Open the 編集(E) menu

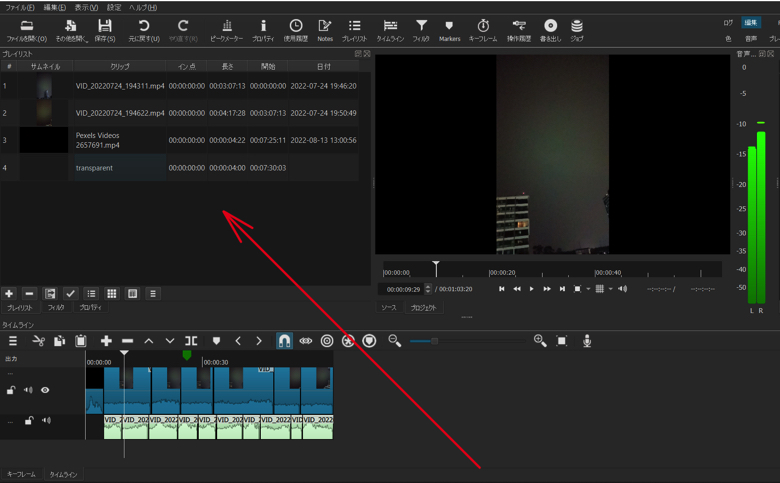click(55, 7)
